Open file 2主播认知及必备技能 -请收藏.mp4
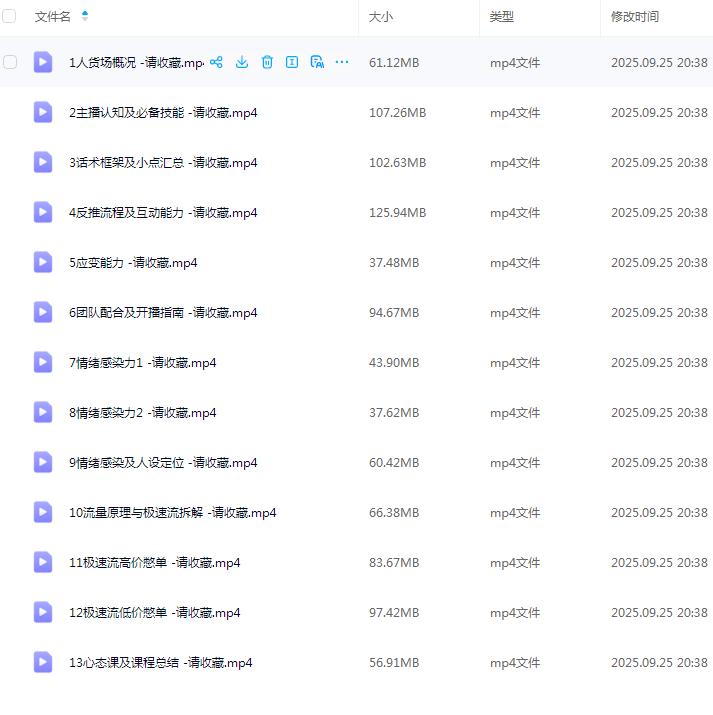This screenshot has width=713, height=715. click(163, 113)
